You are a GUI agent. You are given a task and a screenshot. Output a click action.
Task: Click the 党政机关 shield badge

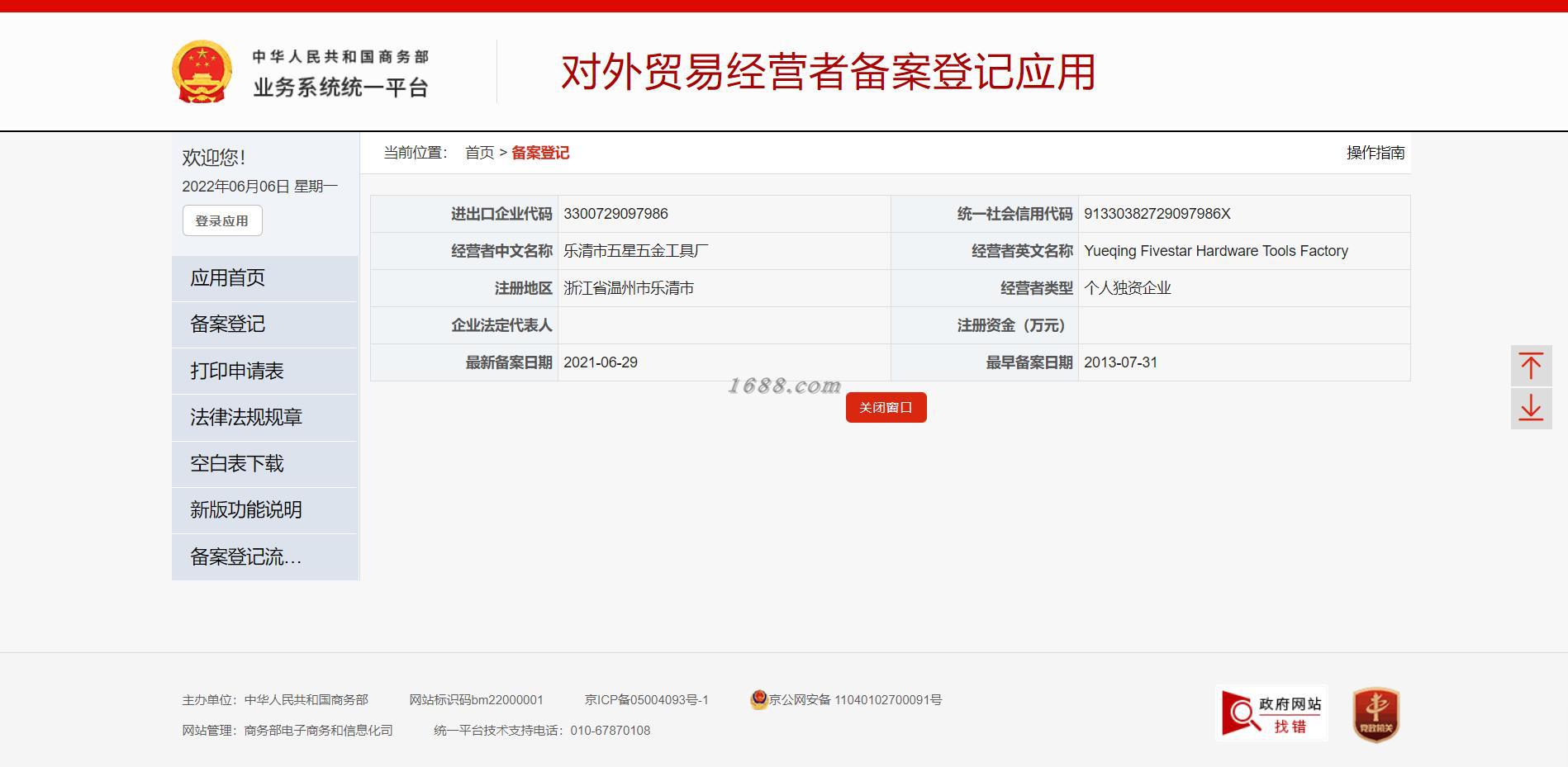[x=1376, y=714]
